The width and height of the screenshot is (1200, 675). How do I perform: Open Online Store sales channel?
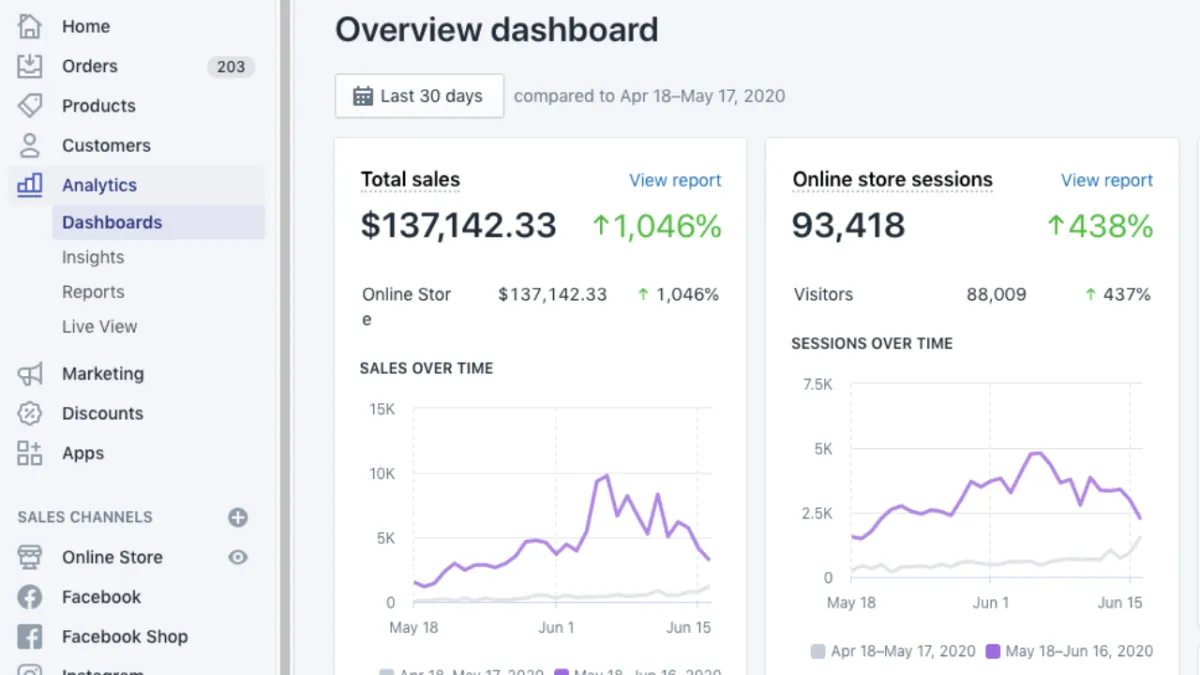[x=112, y=557]
